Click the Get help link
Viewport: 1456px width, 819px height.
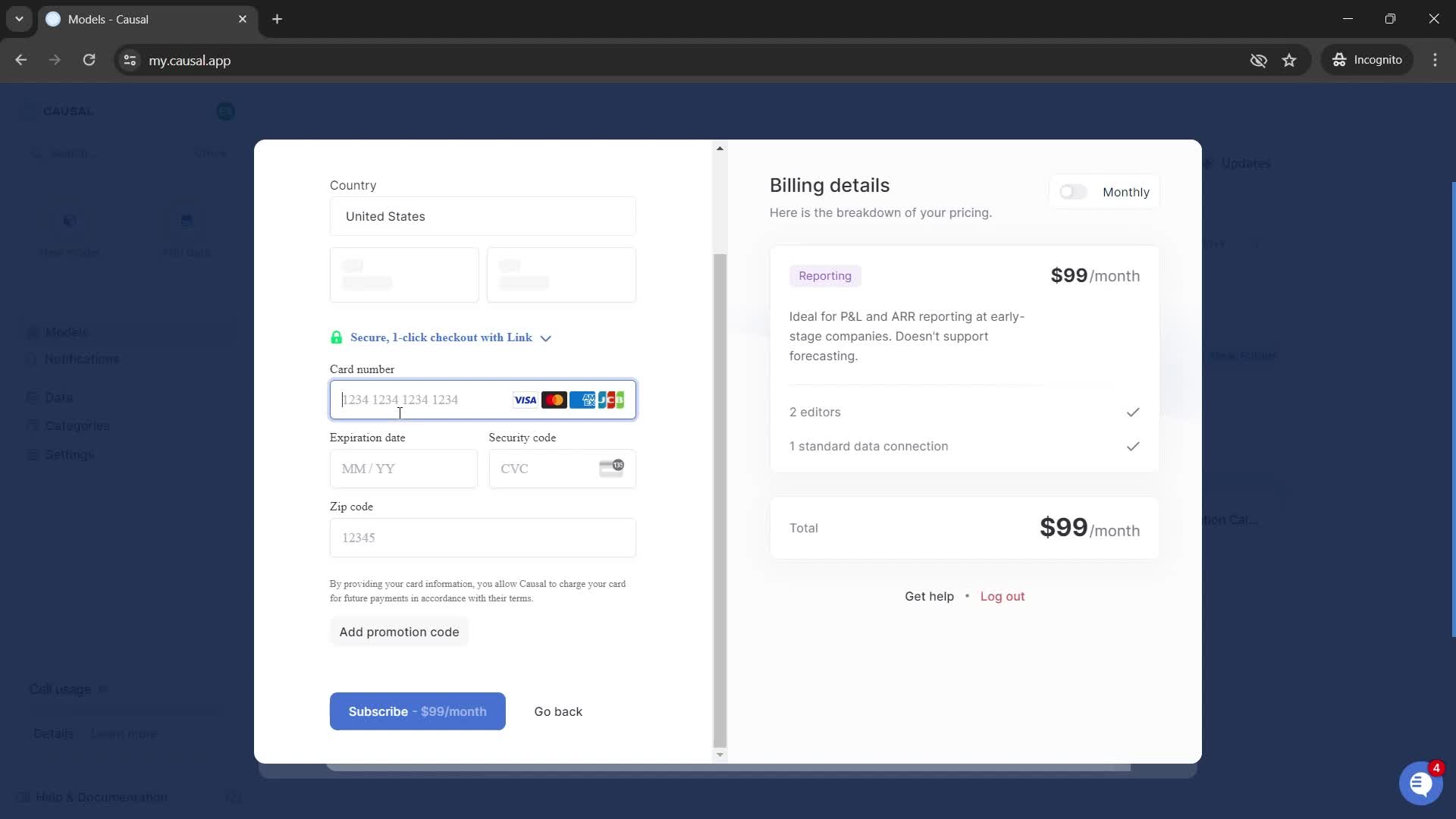[930, 596]
